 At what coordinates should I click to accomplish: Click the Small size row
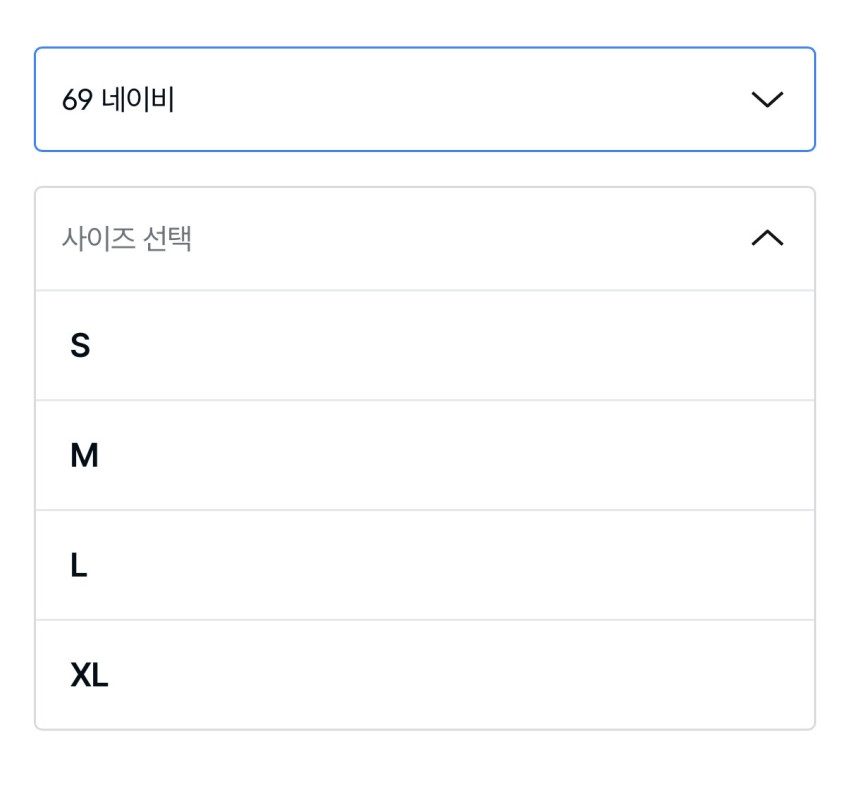[425, 346]
